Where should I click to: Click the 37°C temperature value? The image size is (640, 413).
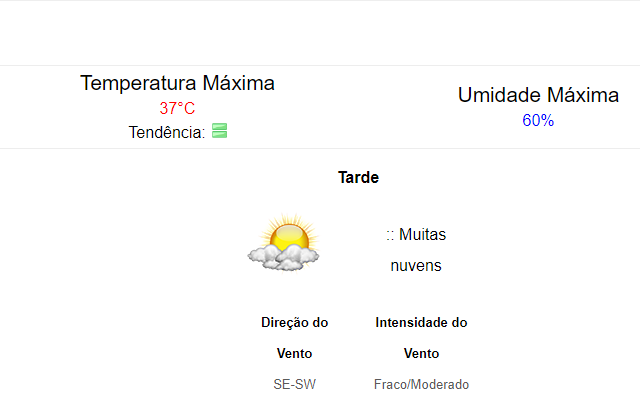pos(177,109)
